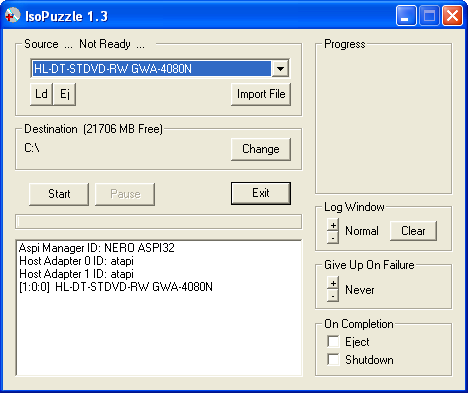Enable the Eject on completion checkbox
468x393 pixels.
[333, 341]
